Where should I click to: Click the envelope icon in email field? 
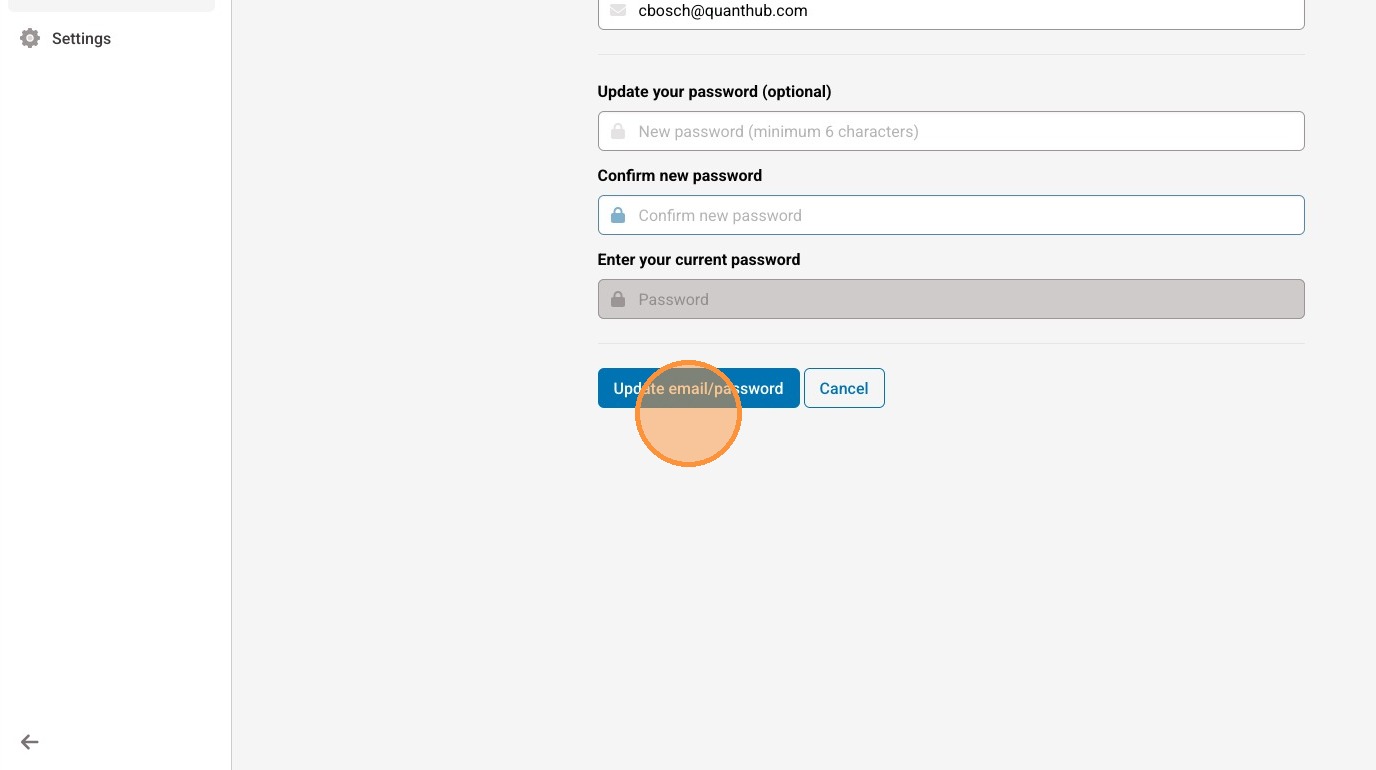coord(618,11)
